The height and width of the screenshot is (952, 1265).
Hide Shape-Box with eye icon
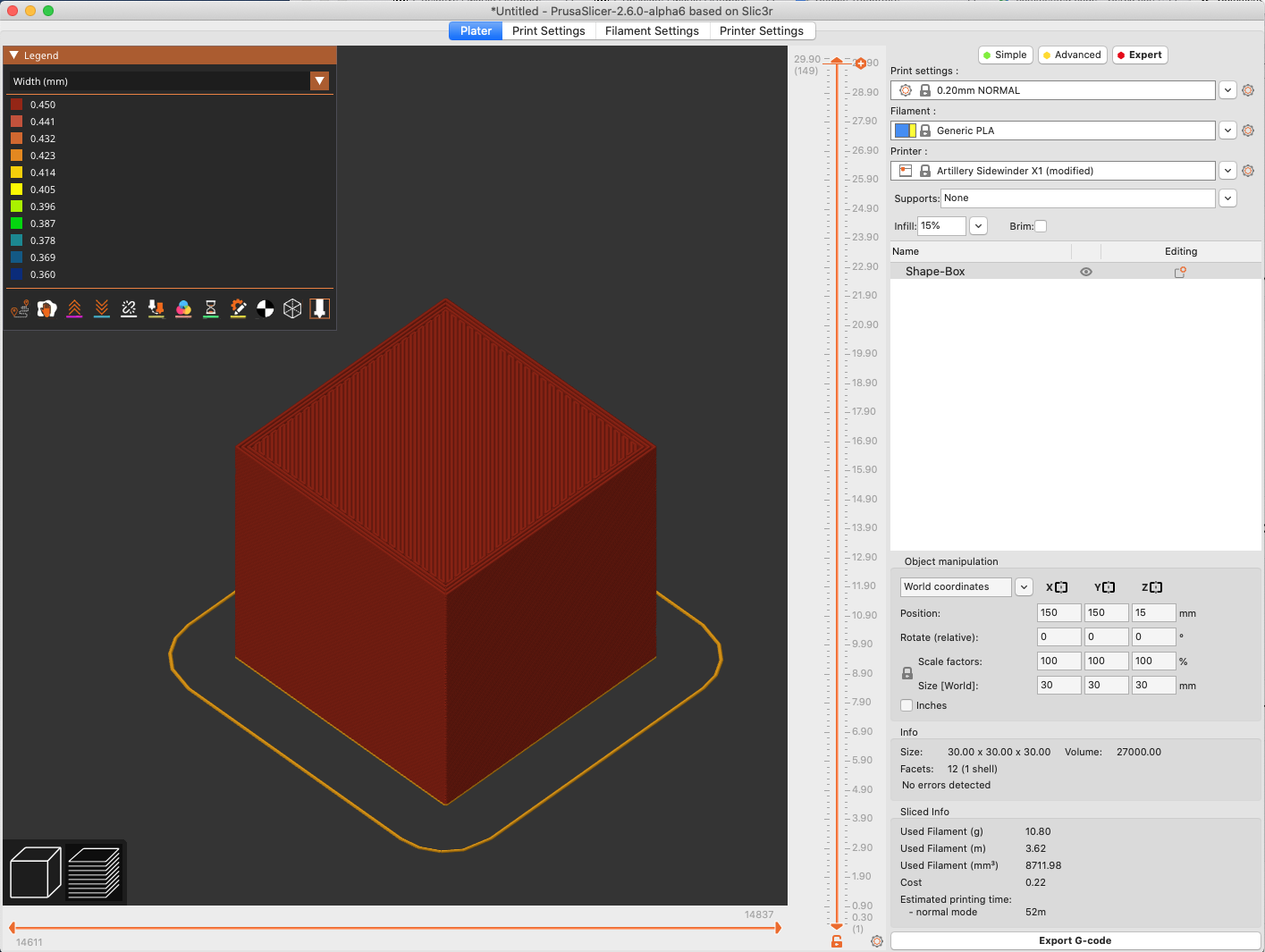click(x=1086, y=272)
